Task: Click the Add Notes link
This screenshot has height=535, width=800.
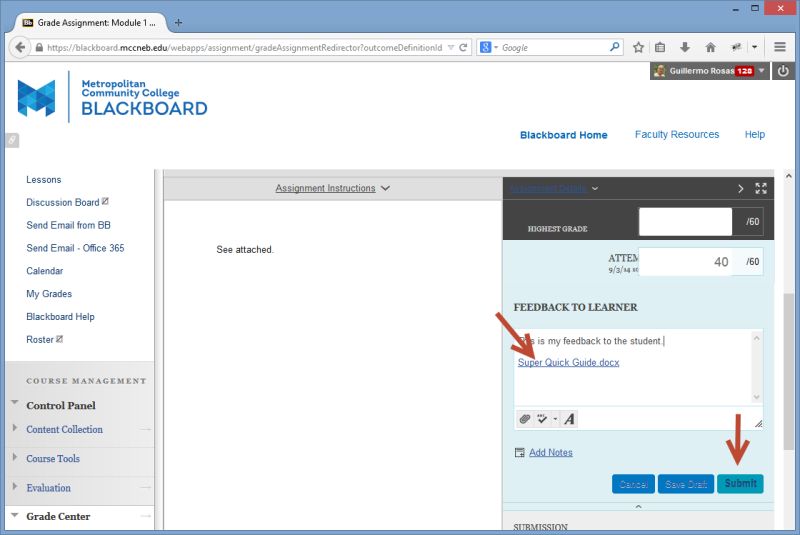Action: (551, 452)
